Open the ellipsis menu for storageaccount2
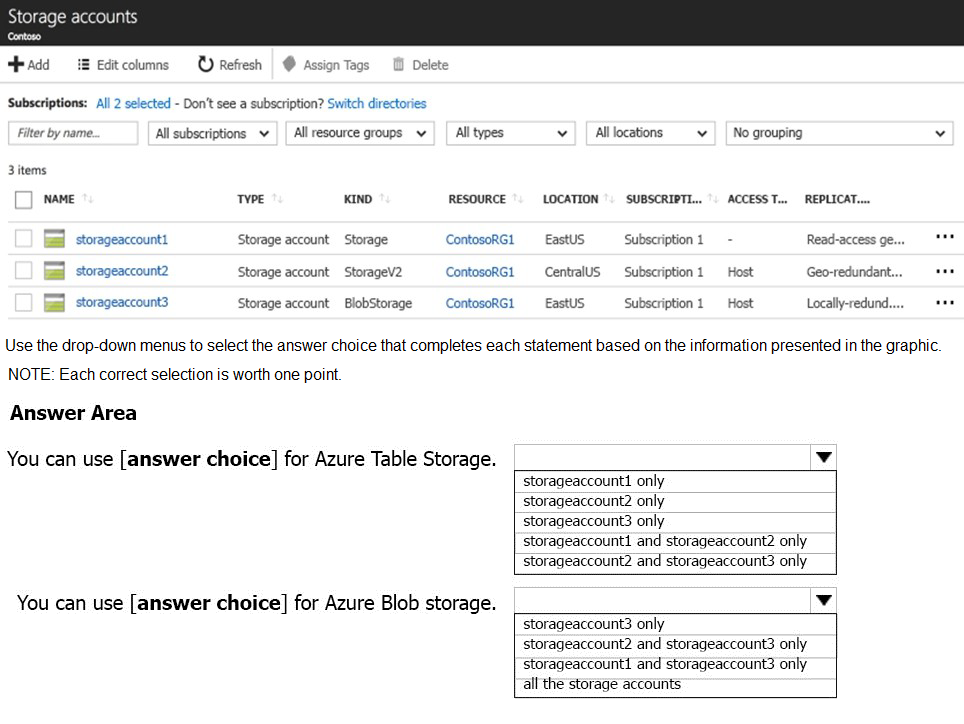The width and height of the screenshot is (964, 724). coord(944,271)
